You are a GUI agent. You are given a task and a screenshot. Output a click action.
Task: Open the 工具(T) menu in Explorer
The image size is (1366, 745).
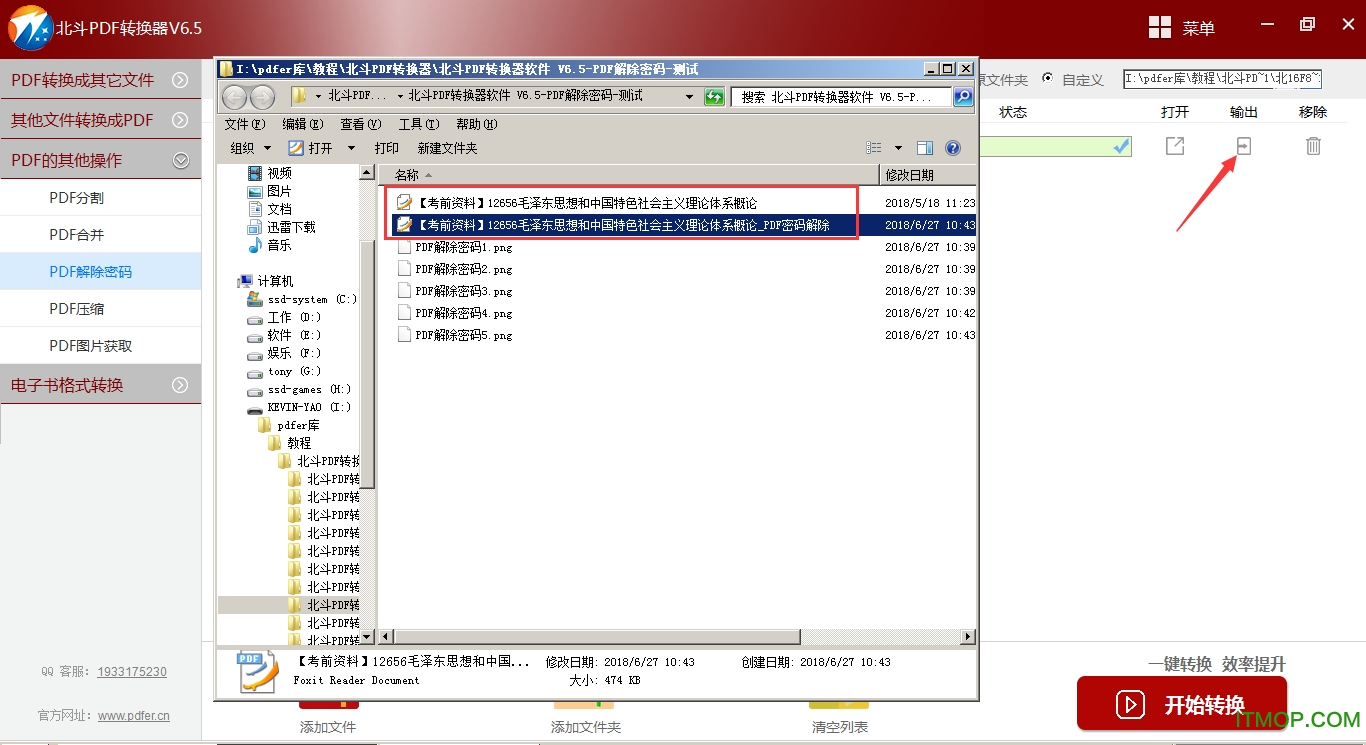pos(418,124)
